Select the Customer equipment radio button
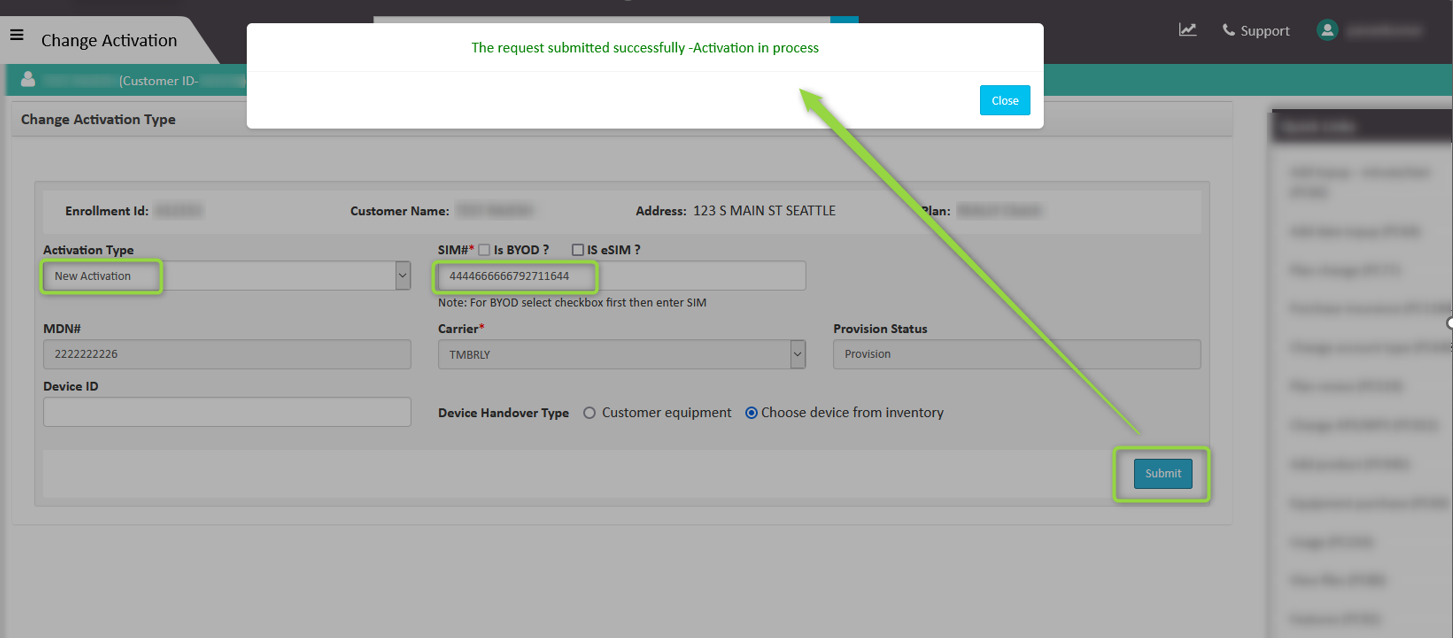The height and width of the screenshot is (638, 1453). click(x=588, y=412)
